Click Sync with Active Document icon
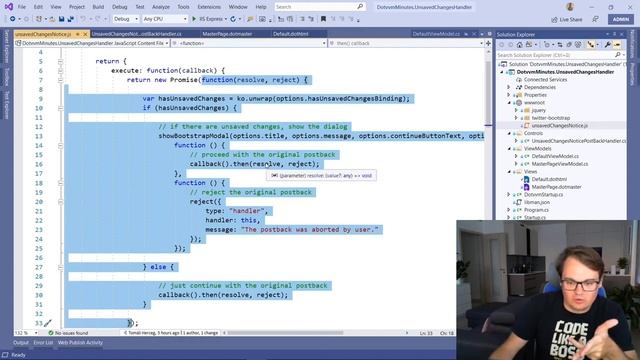This screenshot has height=360, width=640. pos(560,45)
